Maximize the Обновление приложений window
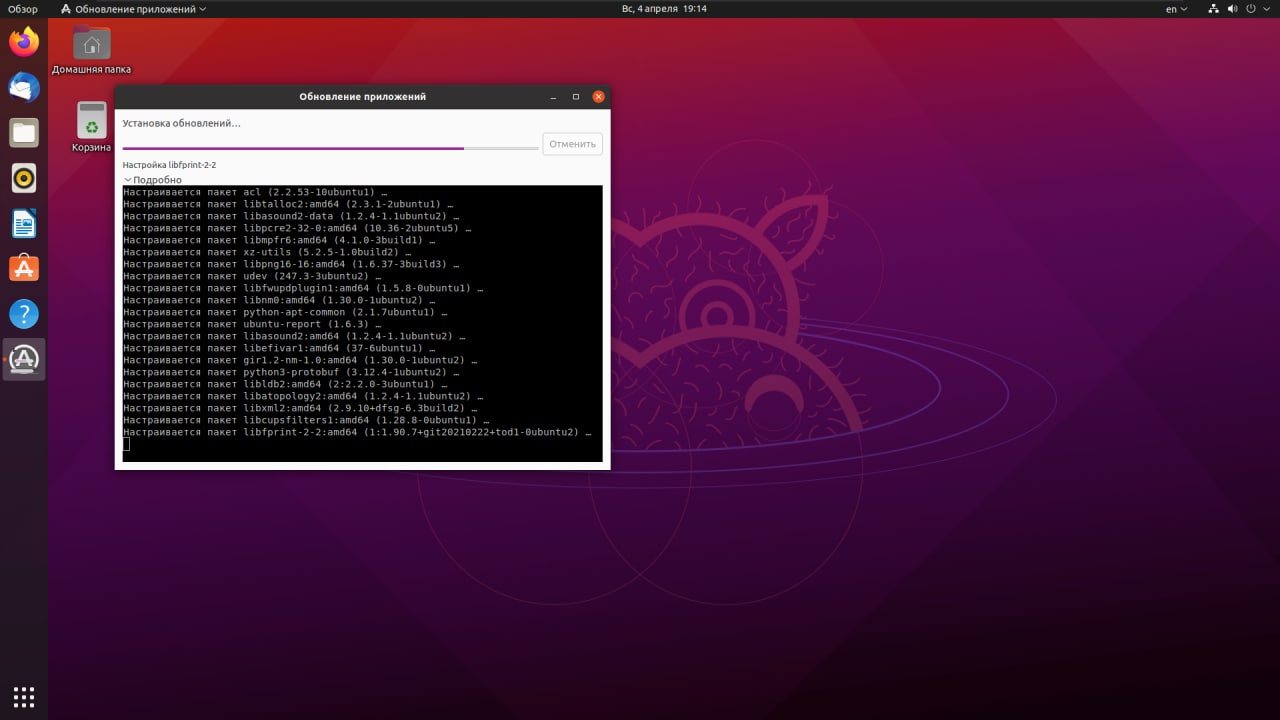Image resolution: width=1280 pixels, height=720 pixels. click(x=576, y=97)
